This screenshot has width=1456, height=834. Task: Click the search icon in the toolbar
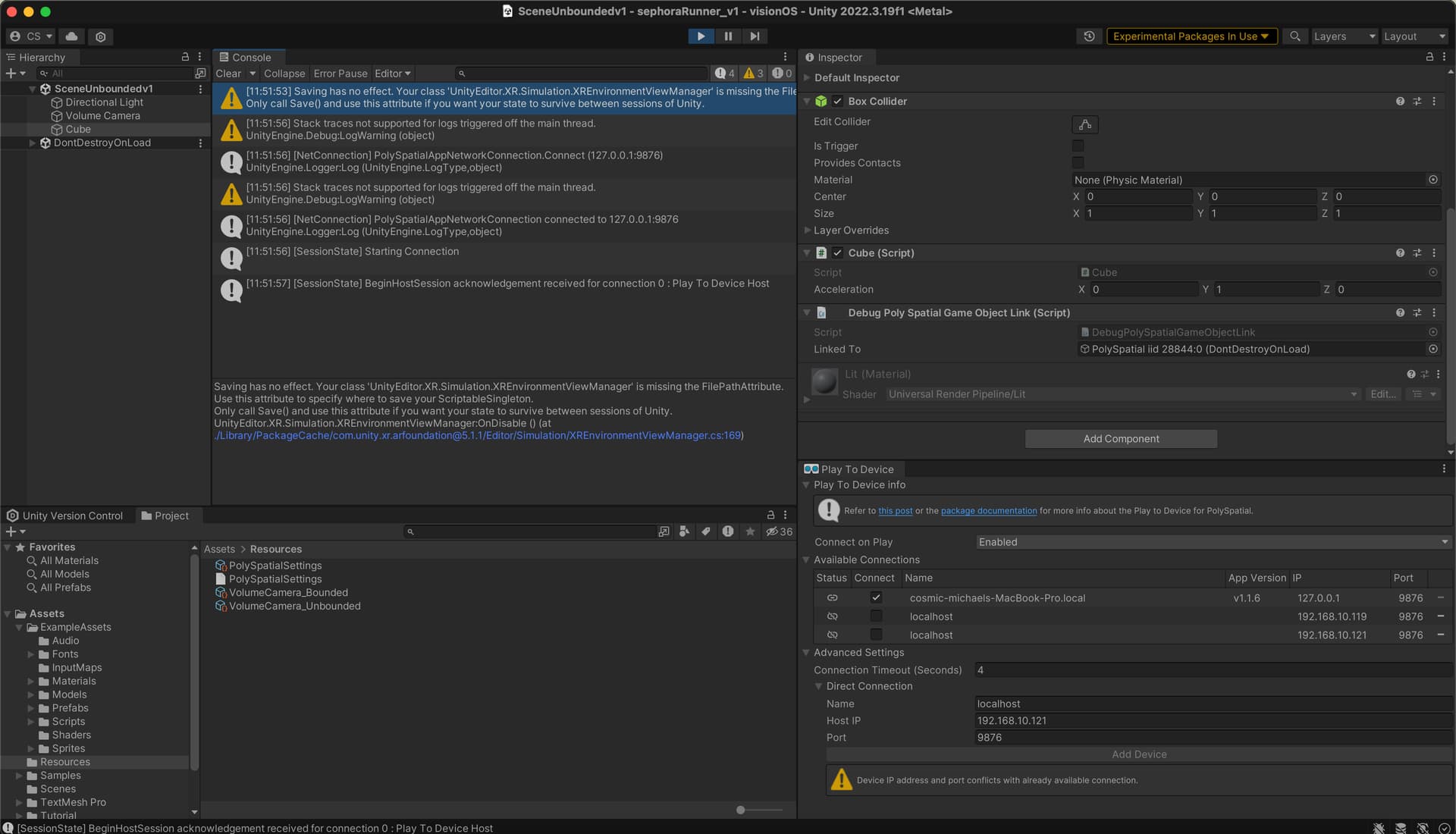click(x=1295, y=36)
